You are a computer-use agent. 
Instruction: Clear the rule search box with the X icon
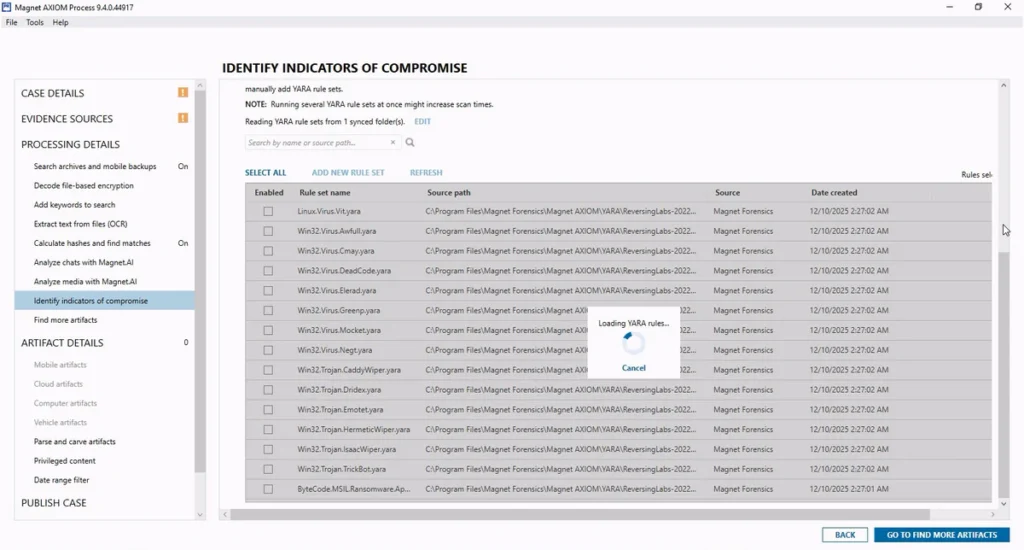click(x=394, y=143)
